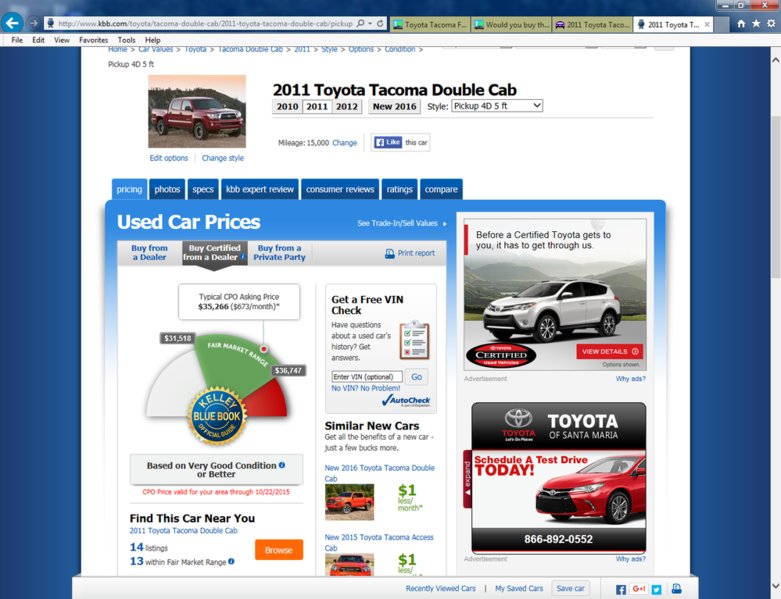Click VIEW DETAILS in Certified Toyota ad
This screenshot has height=599, width=781.
pos(610,351)
